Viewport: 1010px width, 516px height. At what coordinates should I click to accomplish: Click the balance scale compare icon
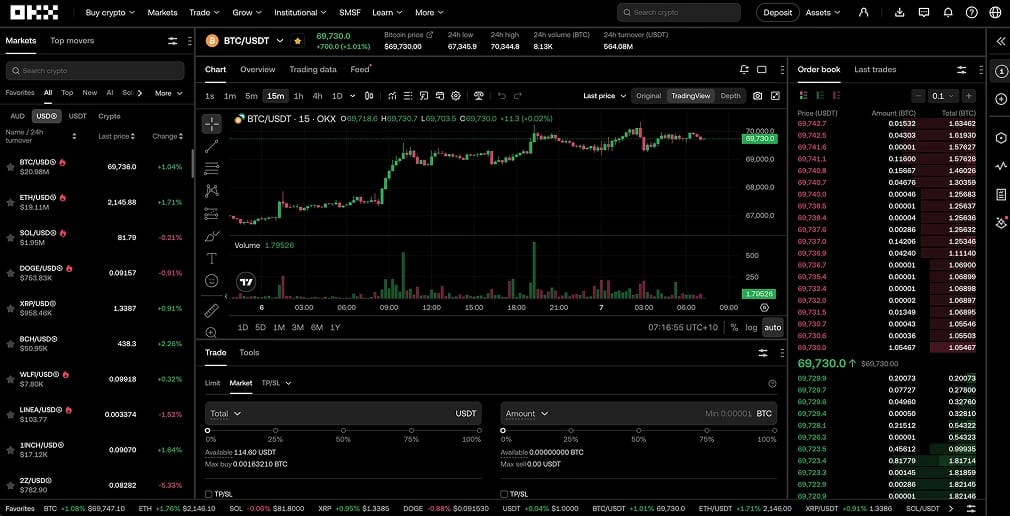pos(479,96)
